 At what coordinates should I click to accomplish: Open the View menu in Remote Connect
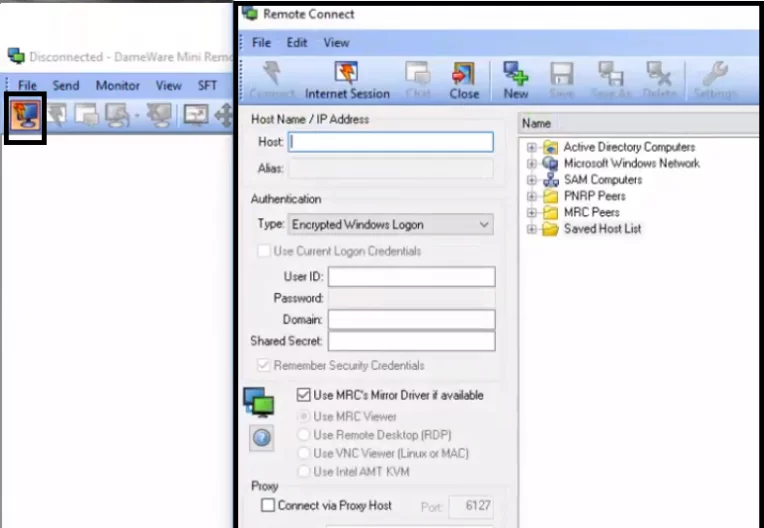(x=336, y=43)
